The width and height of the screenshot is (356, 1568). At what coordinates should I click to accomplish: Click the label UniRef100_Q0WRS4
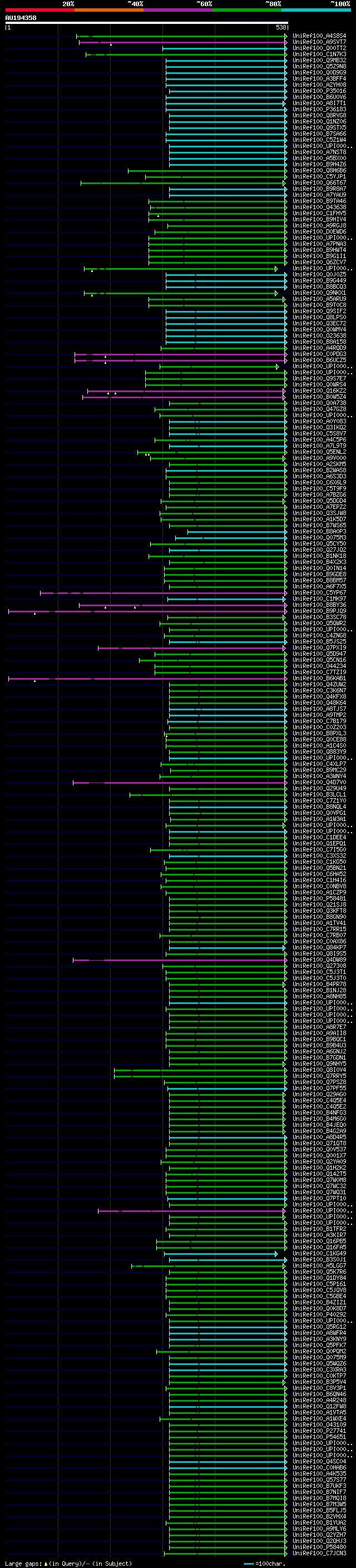[319, 385]
